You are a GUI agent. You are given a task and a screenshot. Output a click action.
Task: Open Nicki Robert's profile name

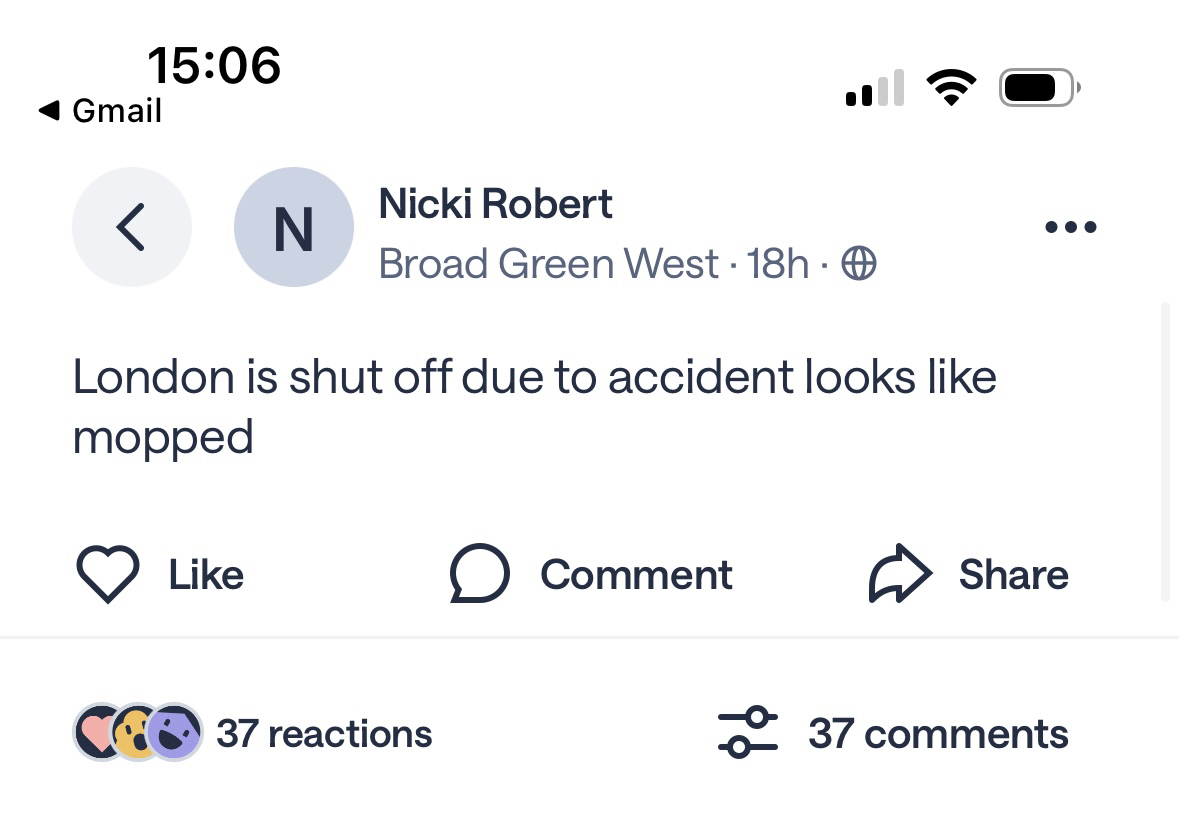click(495, 204)
